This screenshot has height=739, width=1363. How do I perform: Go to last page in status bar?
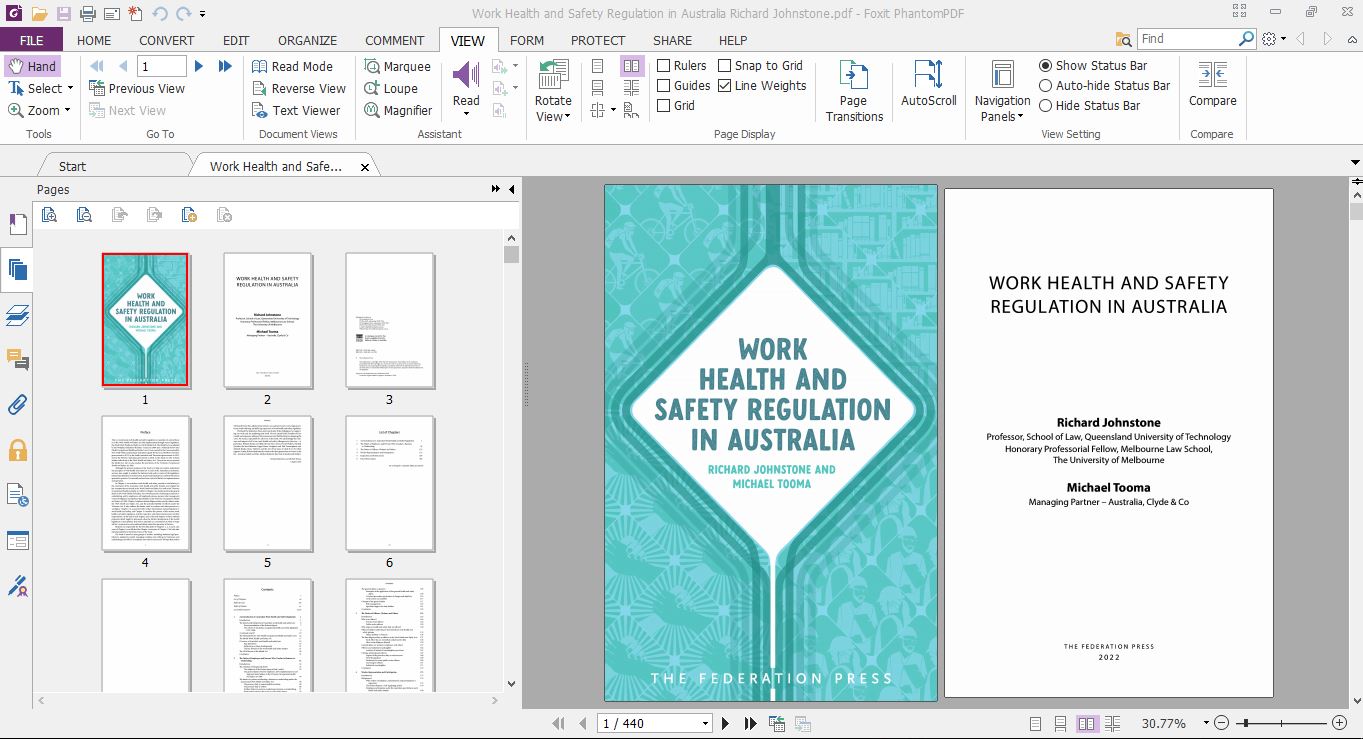coord(751,723)
